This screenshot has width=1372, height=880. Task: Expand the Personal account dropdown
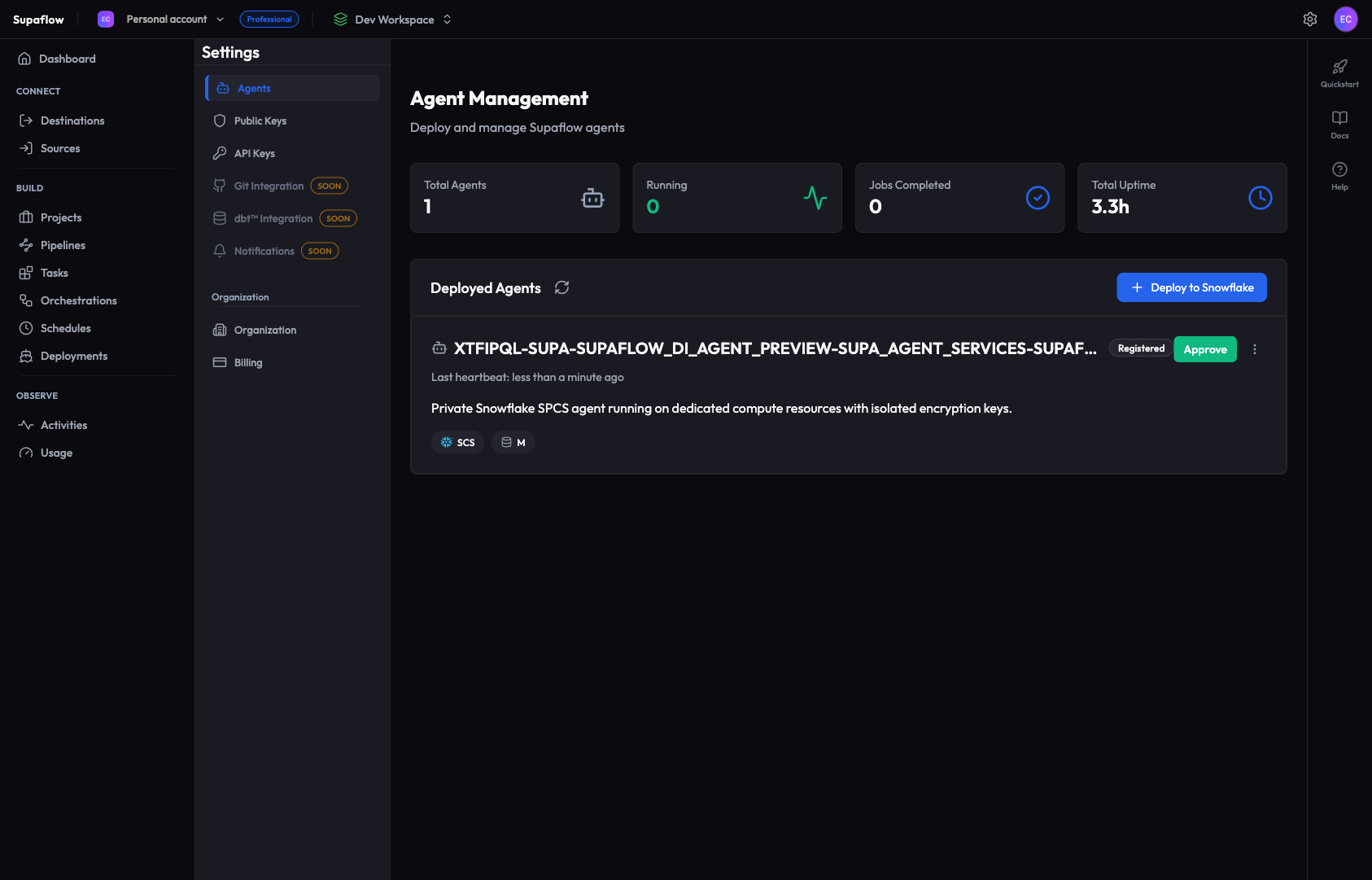166,19
